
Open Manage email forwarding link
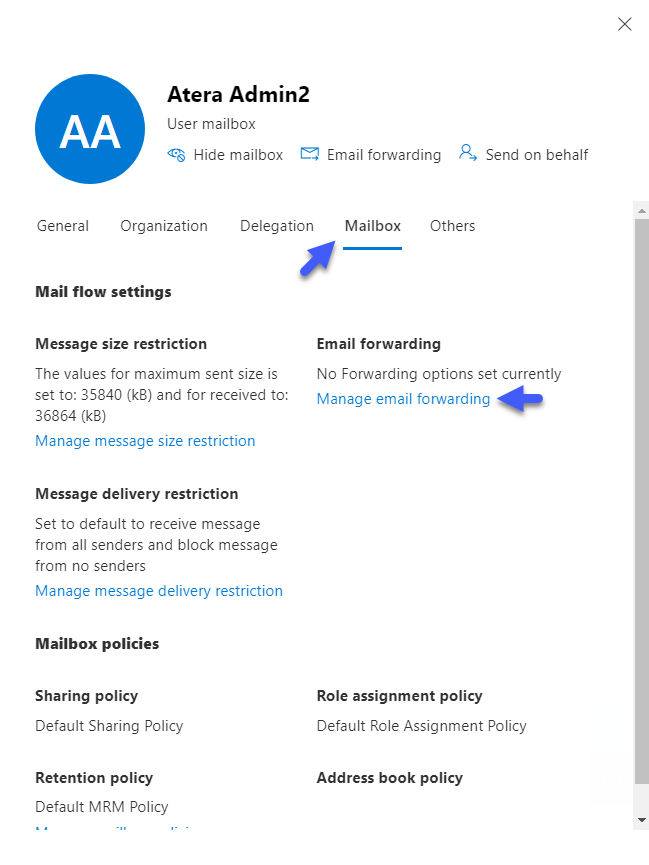(403, 399)
